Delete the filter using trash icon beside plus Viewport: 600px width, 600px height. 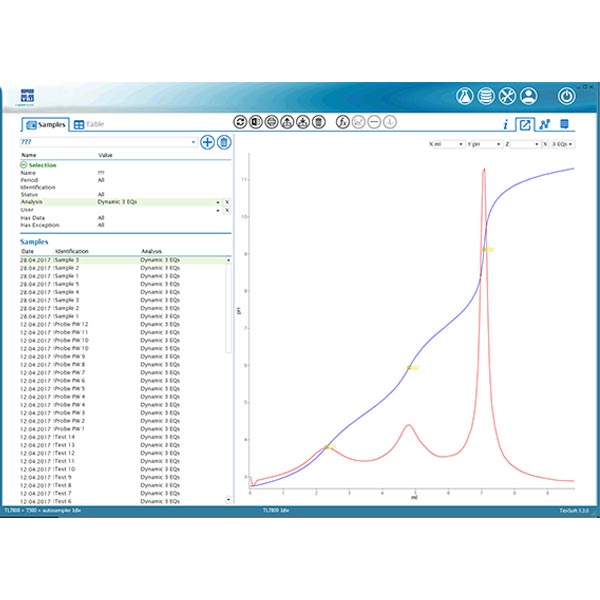224,142
